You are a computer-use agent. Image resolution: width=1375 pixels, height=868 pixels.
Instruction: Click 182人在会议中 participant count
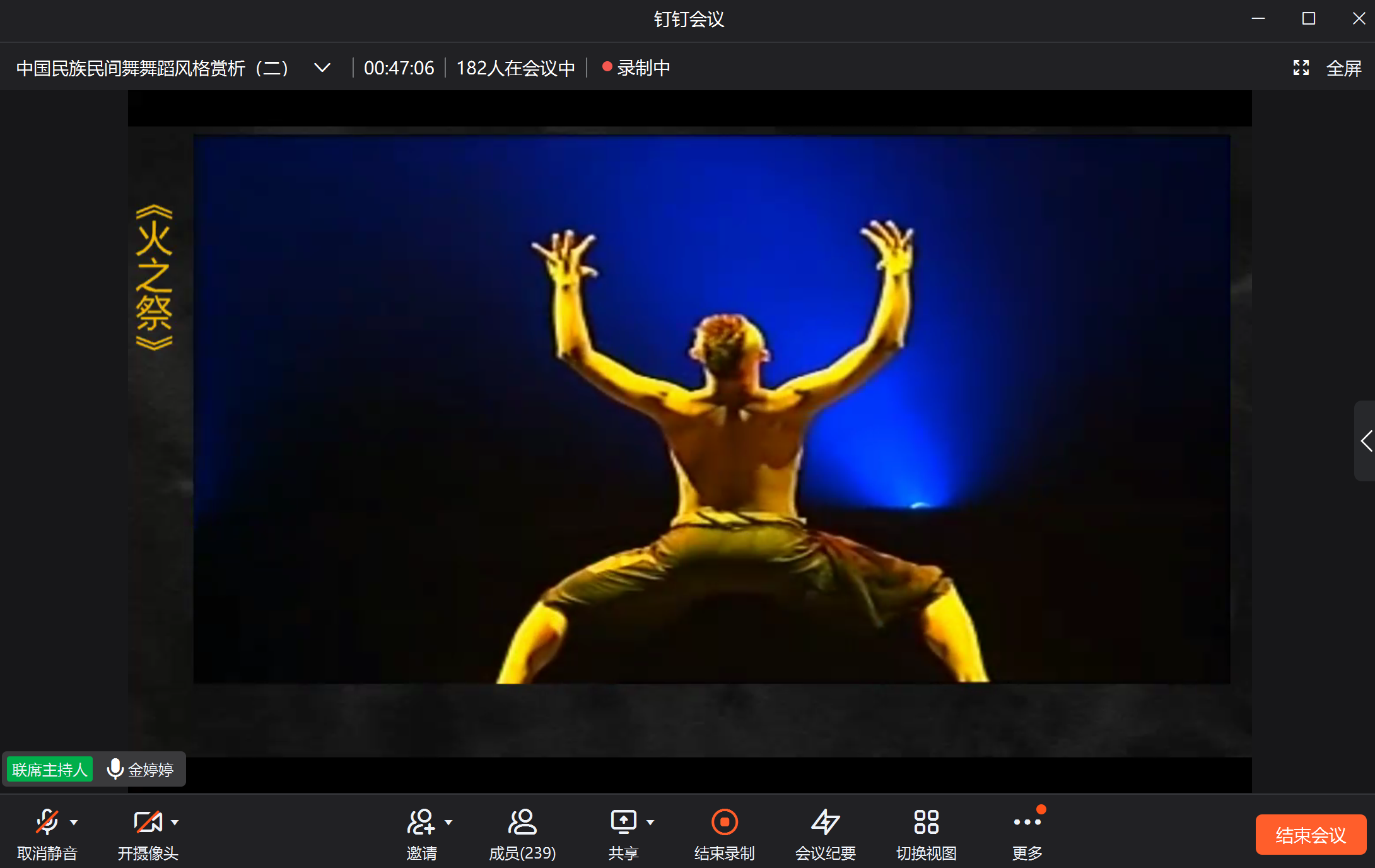[x=515, y=67]
